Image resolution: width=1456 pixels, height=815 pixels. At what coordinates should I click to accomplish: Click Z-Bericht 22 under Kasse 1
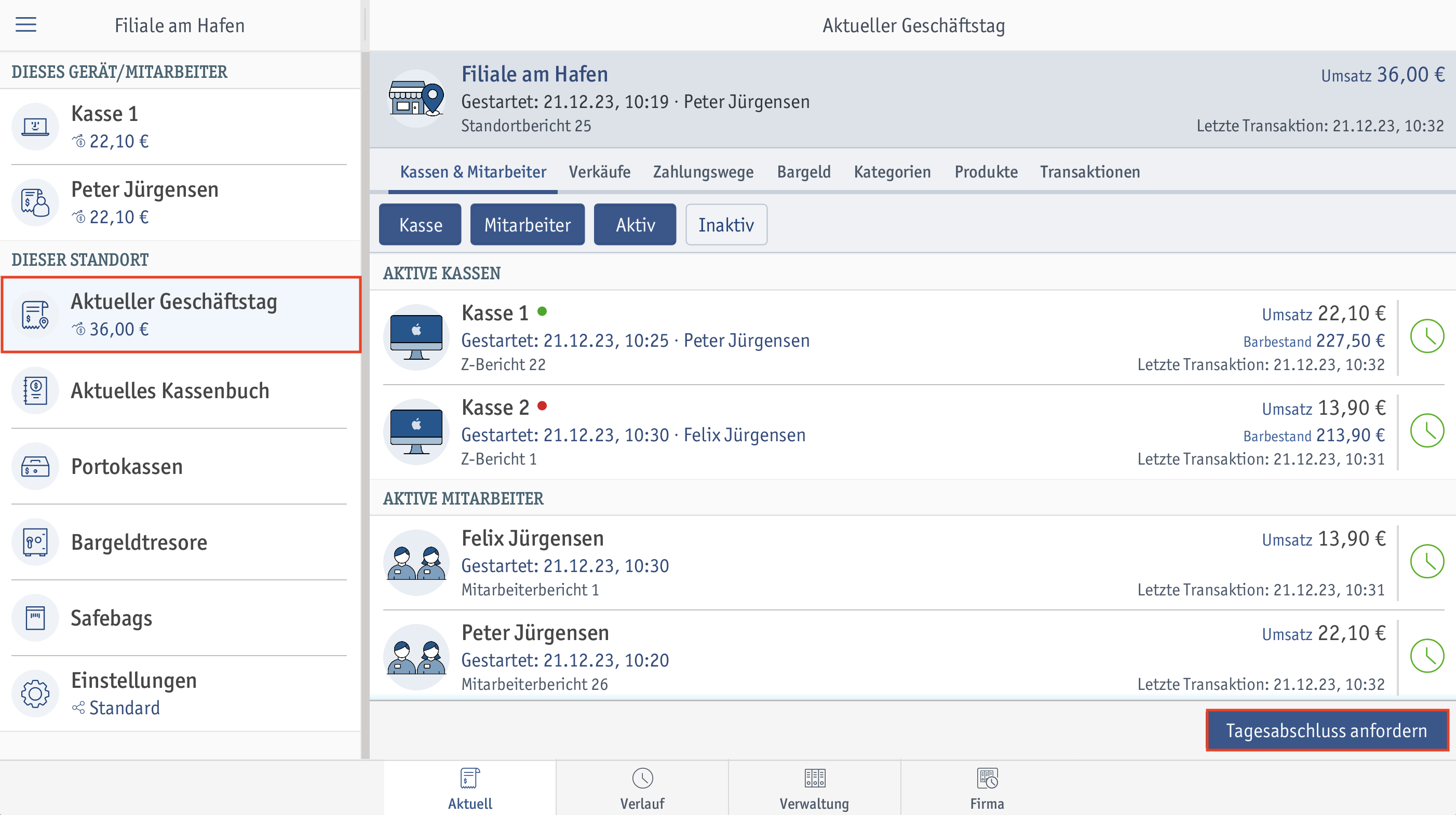tap(504, 364)
